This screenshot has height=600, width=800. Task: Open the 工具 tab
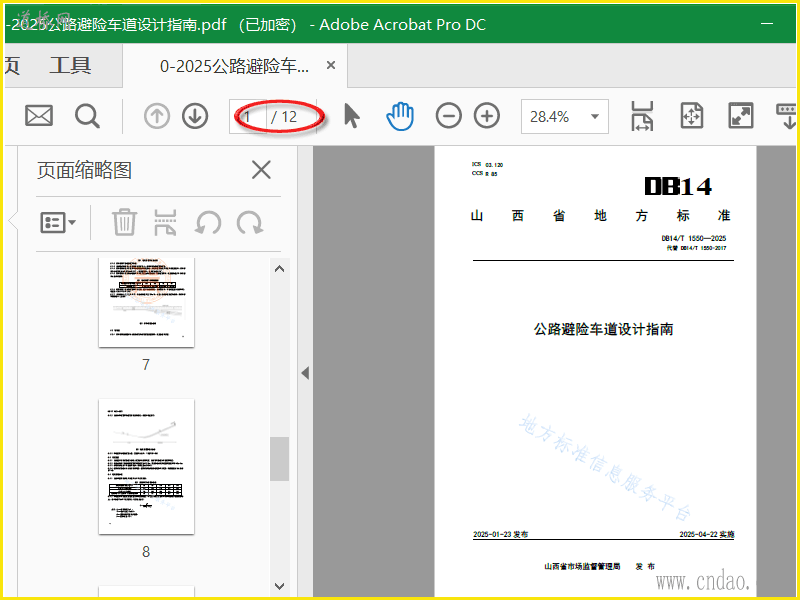coord(70,65)
